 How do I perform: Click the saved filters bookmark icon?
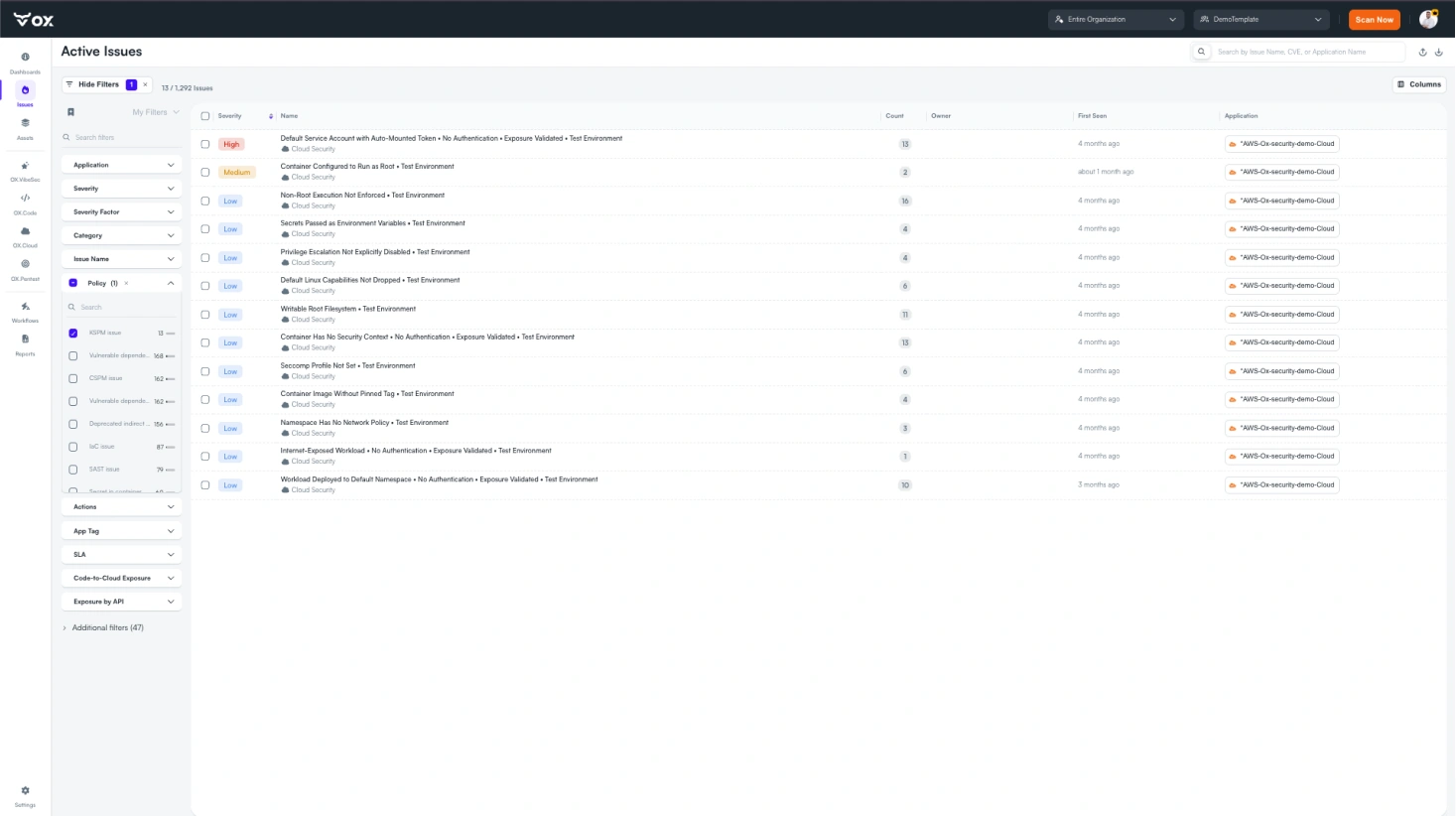[x=70, y=112]
